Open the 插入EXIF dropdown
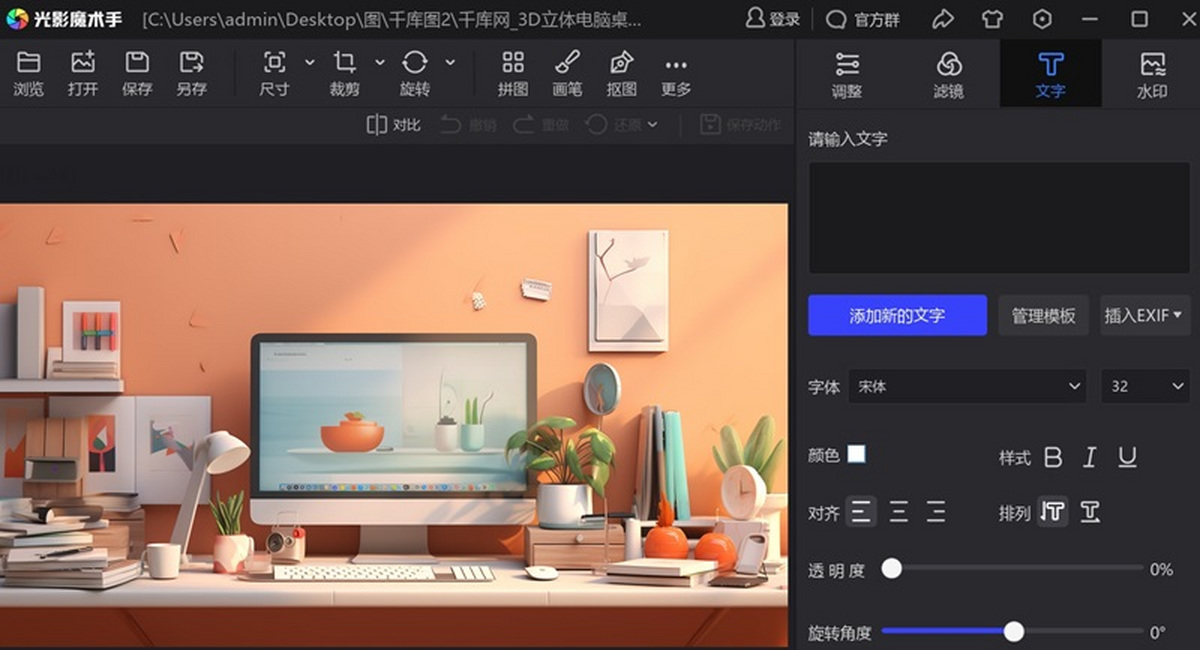The height and width of the screenshot is (650, 1200). (x=1144, y=315)
